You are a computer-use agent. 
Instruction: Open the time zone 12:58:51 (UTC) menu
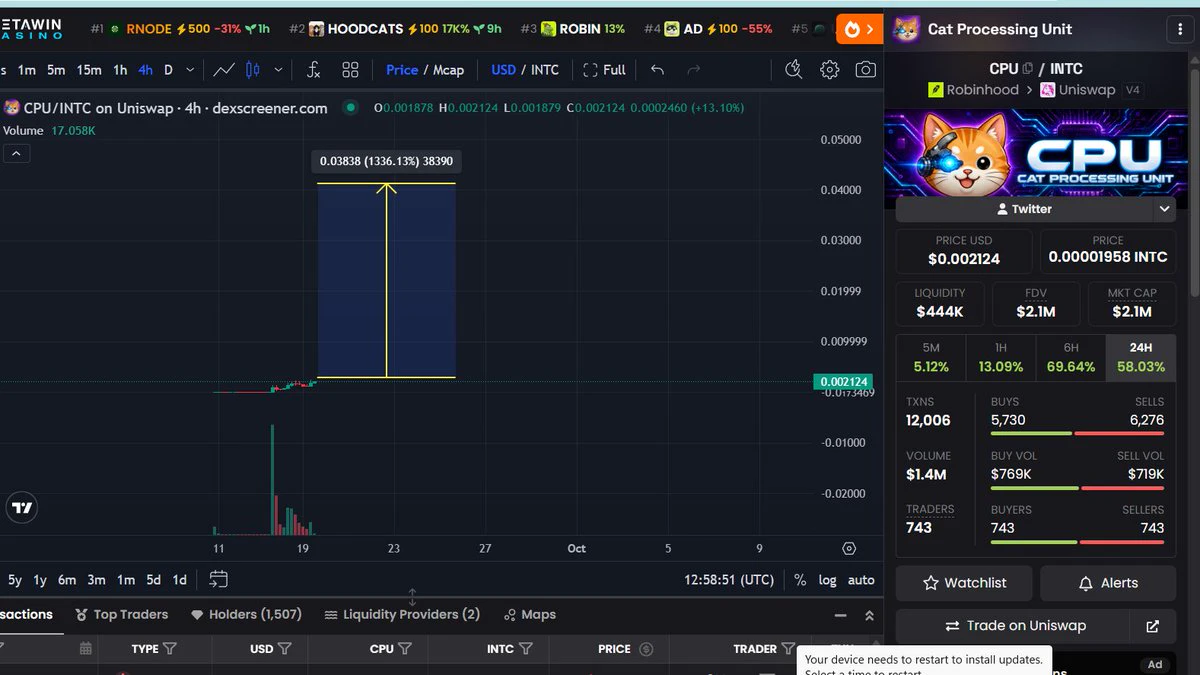[x=729, y=580]
